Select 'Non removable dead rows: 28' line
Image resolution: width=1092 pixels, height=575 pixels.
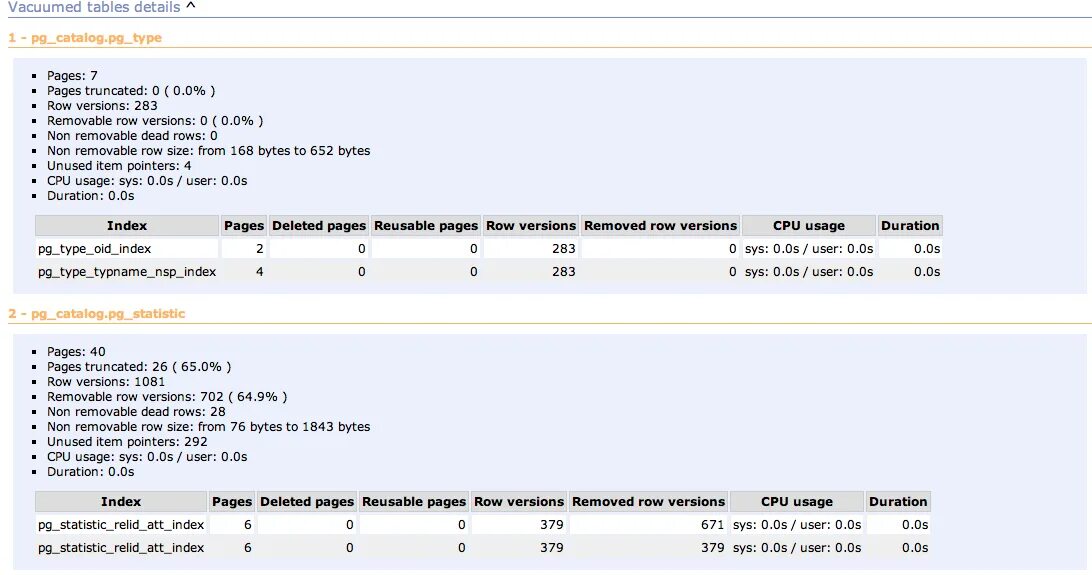point(136,411)
